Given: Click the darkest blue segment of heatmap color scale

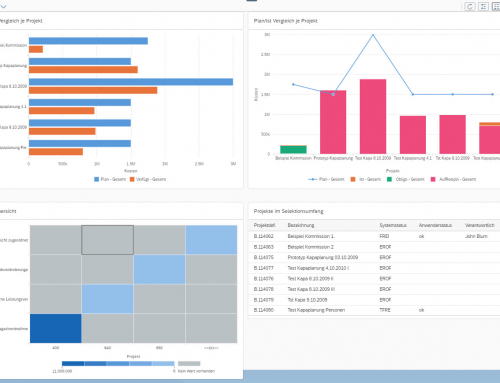Looking at the screenshot, I should (x=73, y=364).
